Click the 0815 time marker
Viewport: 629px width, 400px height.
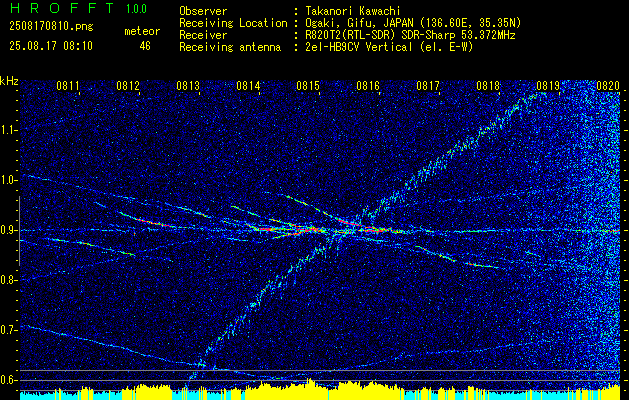308,85
